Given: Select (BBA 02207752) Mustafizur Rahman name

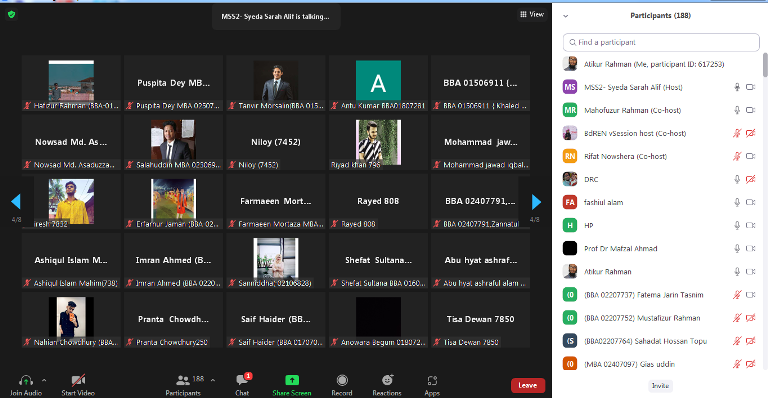Looking at the screenshot, I should coord(642,318).
